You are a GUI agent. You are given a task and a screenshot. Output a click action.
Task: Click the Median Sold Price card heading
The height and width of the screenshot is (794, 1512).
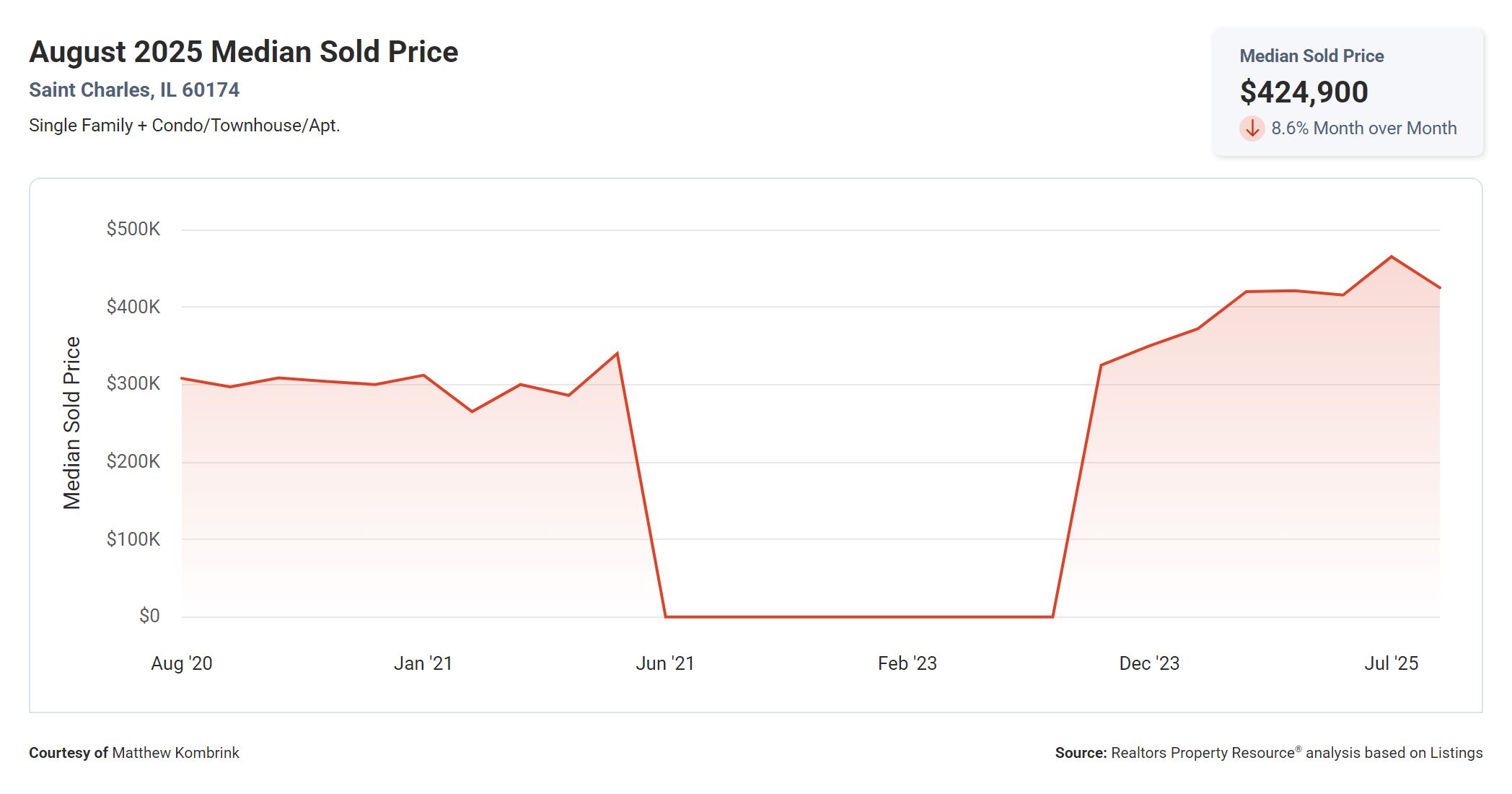[x=1311, y=56]
